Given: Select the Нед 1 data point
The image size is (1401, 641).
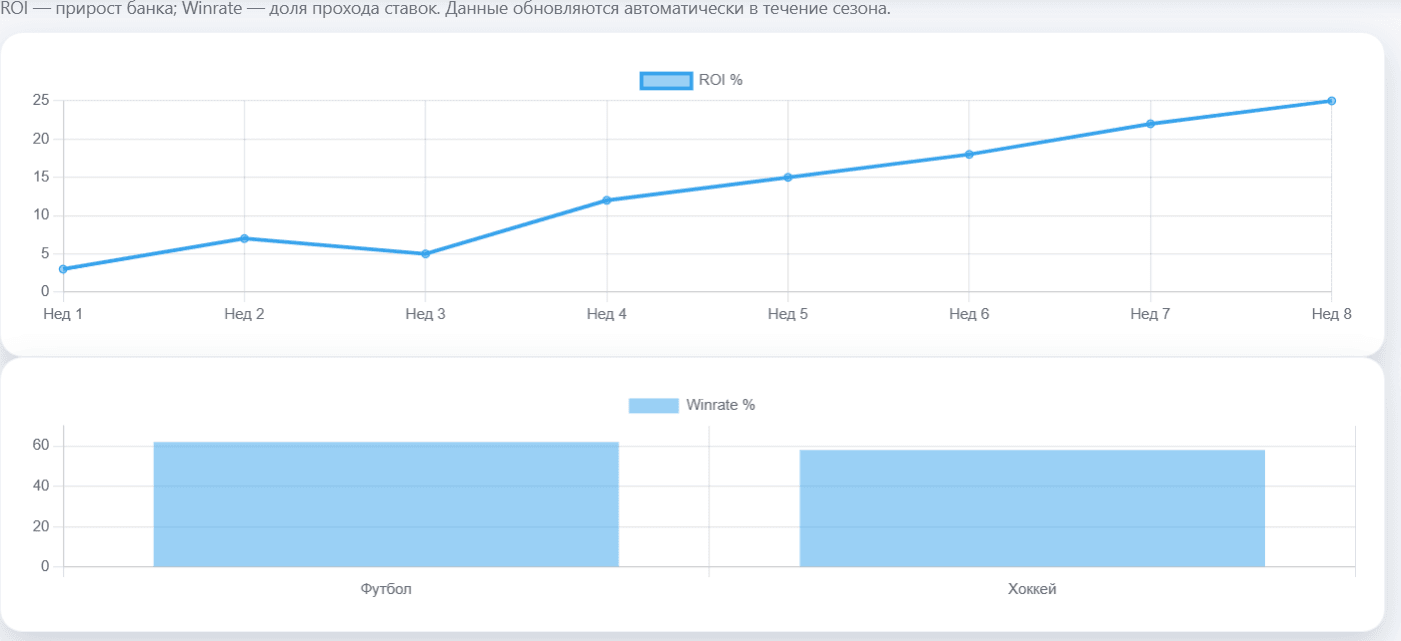Looking at the screenshot, I should [63, 269].
